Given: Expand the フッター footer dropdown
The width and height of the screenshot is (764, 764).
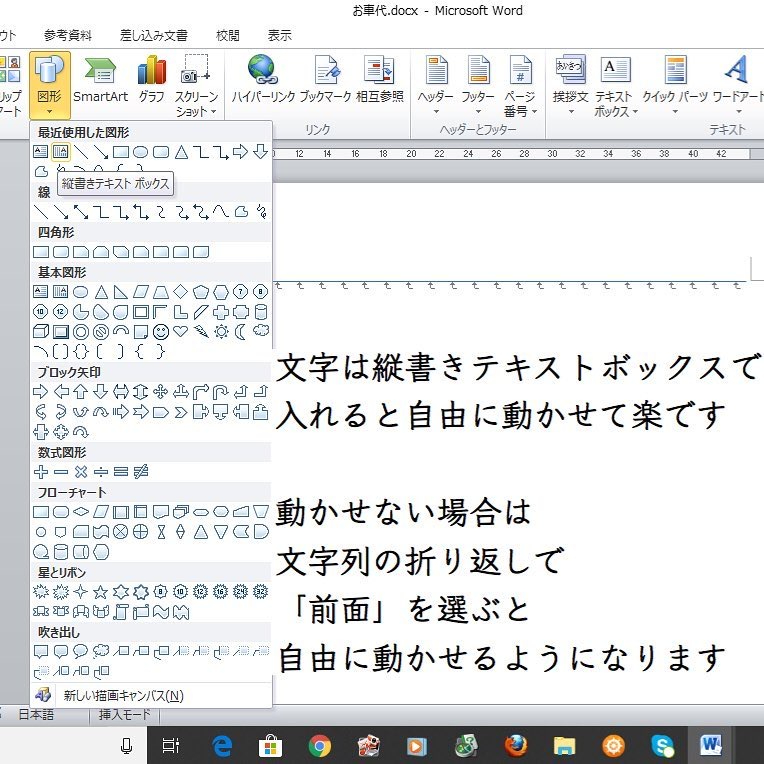Looking at the screenshot, I should 478,85.
